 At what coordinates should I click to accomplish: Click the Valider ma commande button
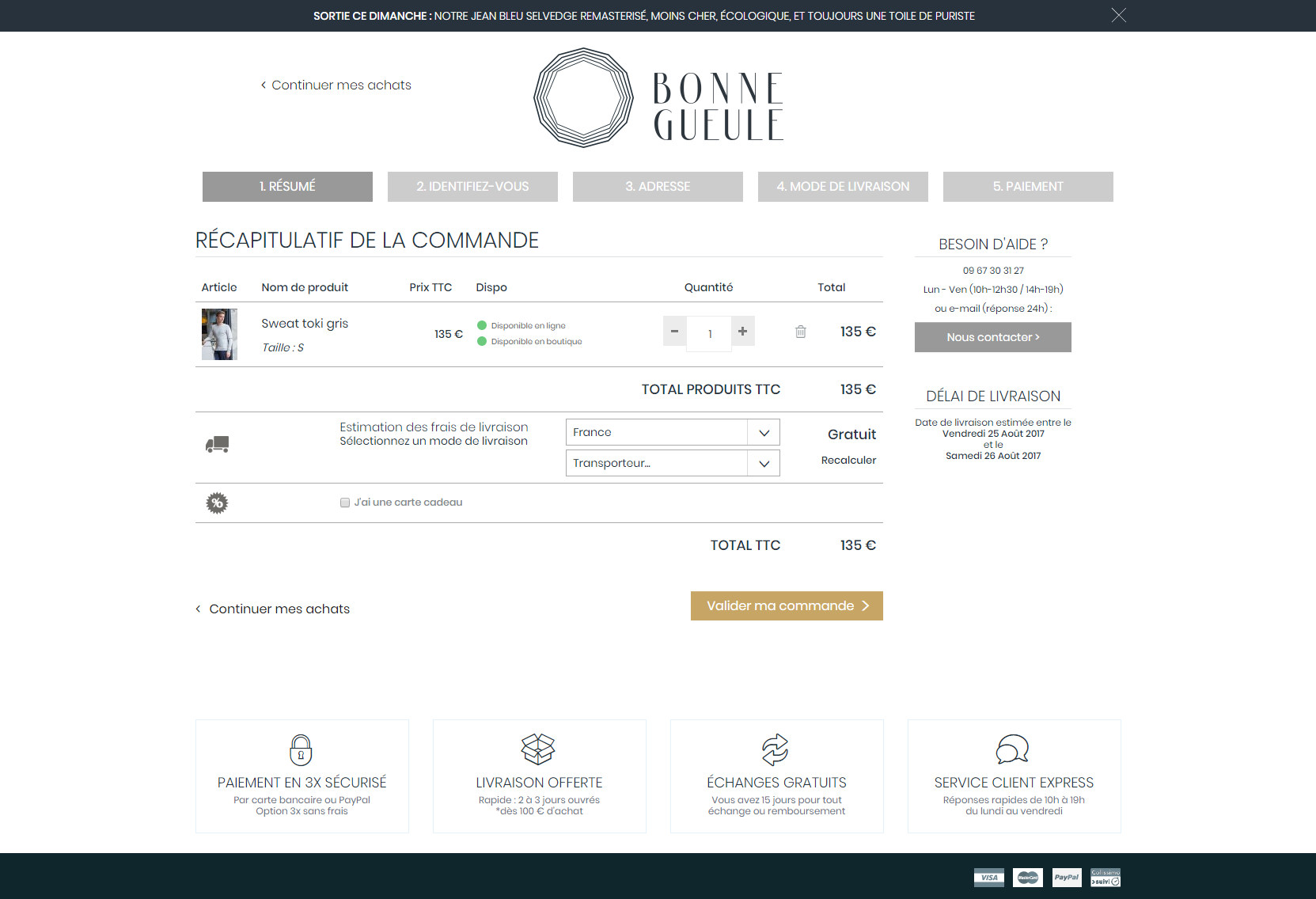pos(787,606)
